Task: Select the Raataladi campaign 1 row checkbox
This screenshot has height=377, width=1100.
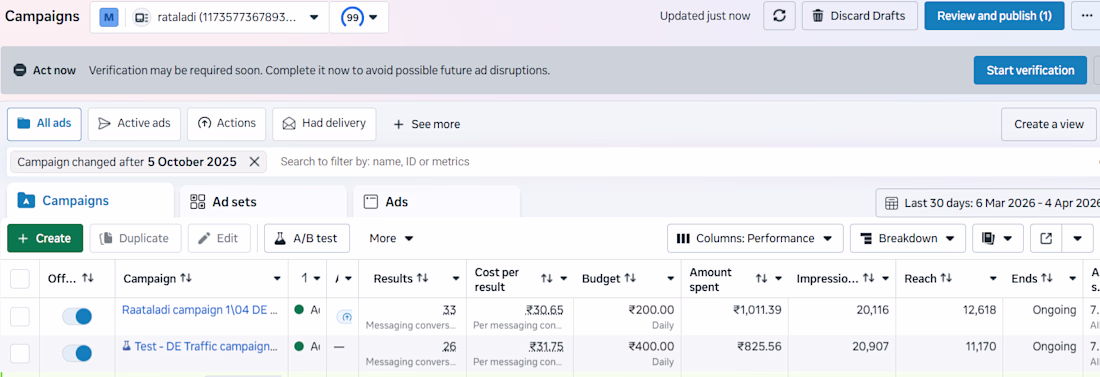Action: 20,317
